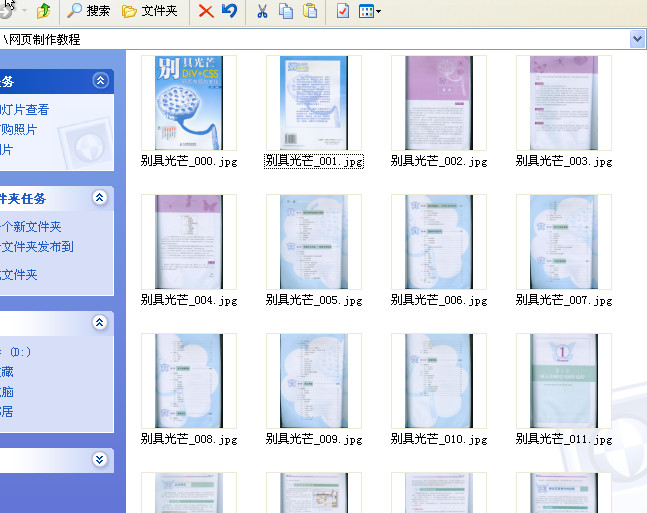Select thumbnail of 别具光芒_010.jpg
The width and height of the screenshot is (647, 513).
coord(439,381)
